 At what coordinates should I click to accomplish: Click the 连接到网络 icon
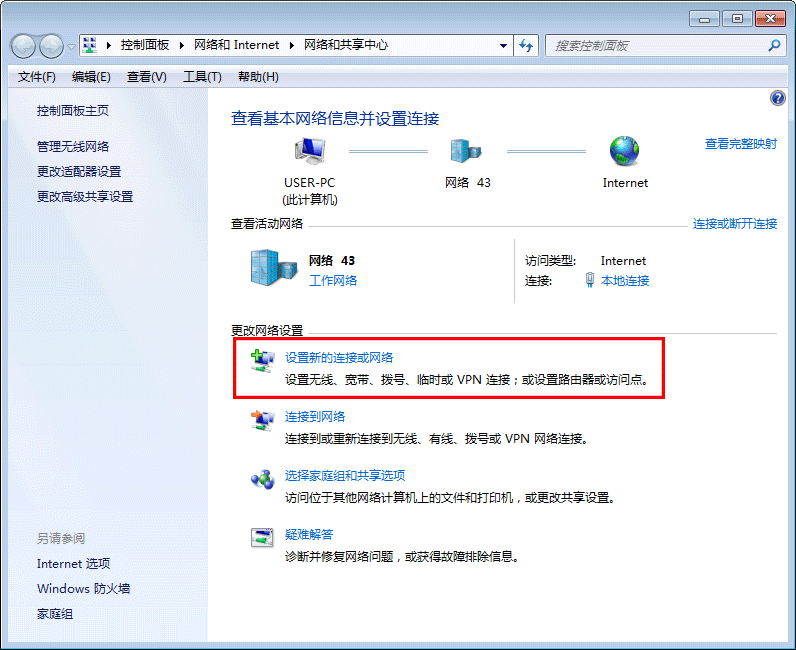tap(262, 420)
